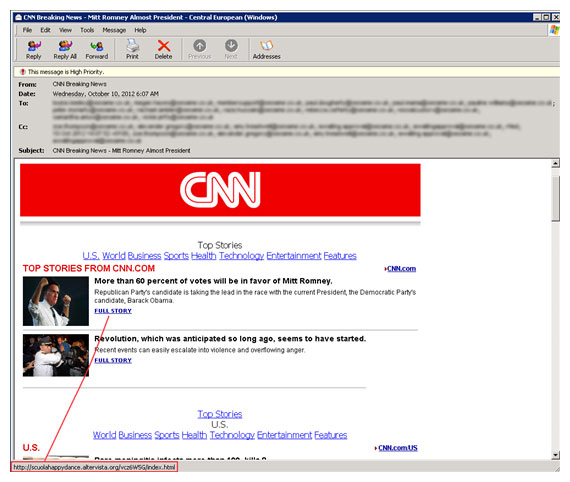Viewport: 570px width, 482px height.
Task: Open the Edit menu
Action: 45,30
